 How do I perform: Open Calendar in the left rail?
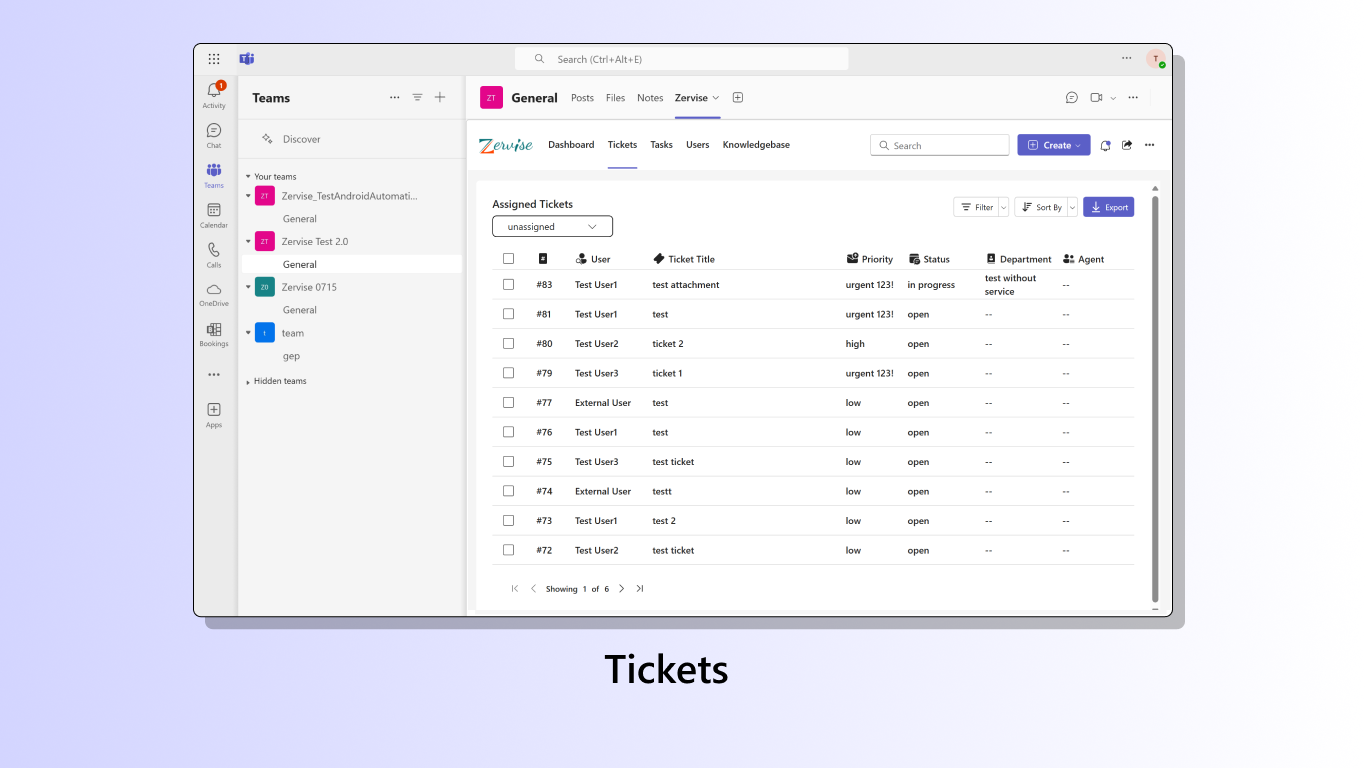[x=214, y=215]
